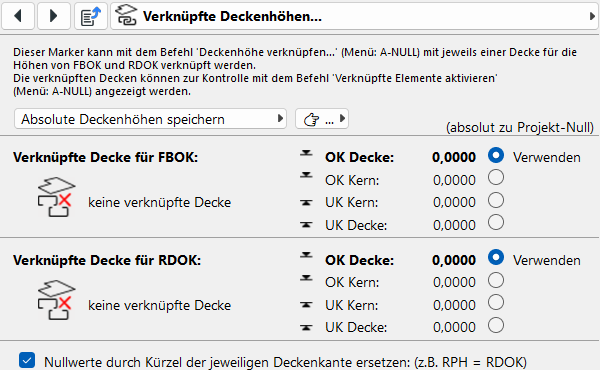Expand the page selector arrow at right edge
Image resolution: width=600 pixels, height=370 pixels.
[592, 16]
